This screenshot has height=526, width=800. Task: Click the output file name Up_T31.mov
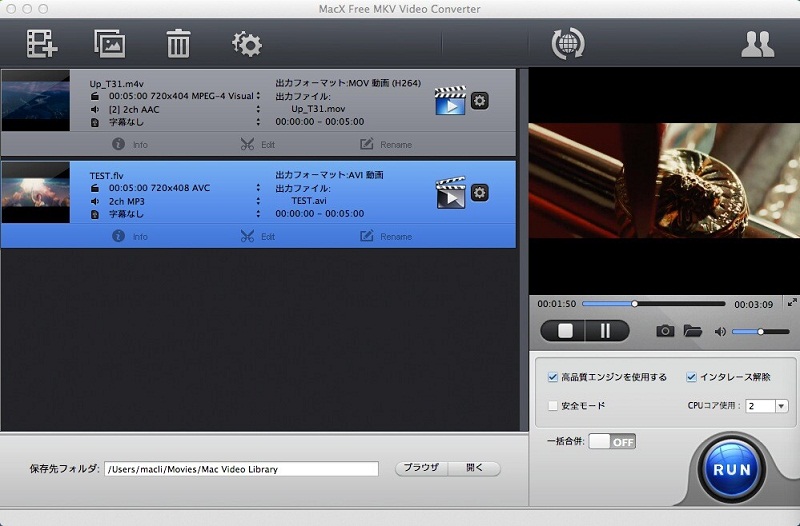point(318,109)
